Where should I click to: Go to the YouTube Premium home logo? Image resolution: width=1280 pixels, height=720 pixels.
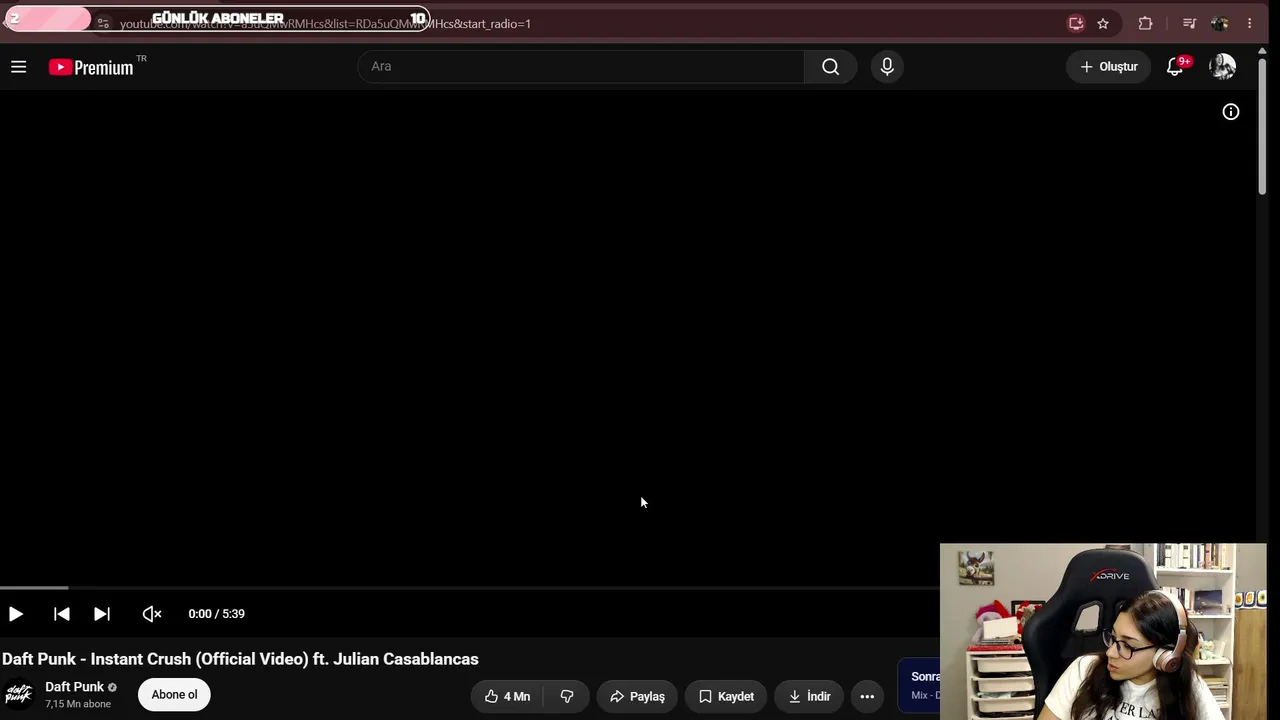point(91,67)
